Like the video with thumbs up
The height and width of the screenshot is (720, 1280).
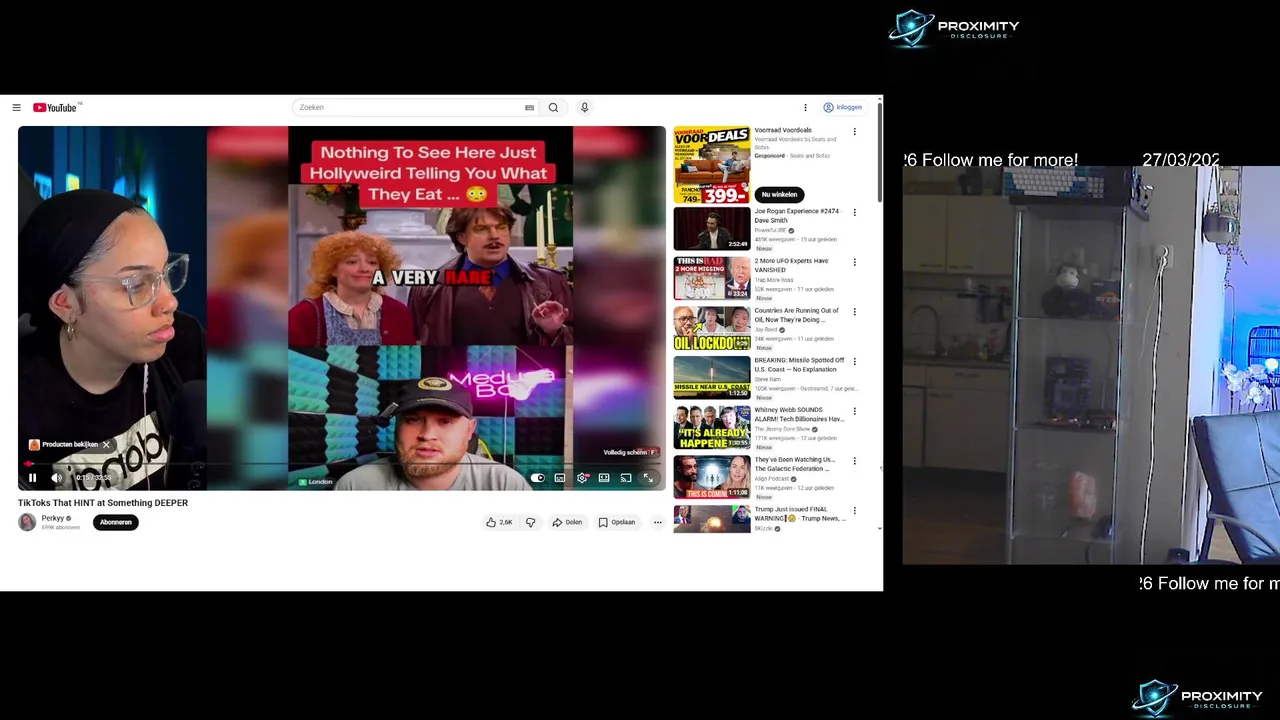[499, 522]
